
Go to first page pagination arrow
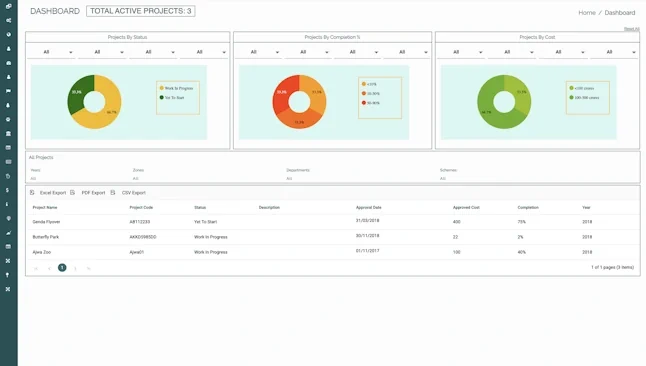[36, 268]
